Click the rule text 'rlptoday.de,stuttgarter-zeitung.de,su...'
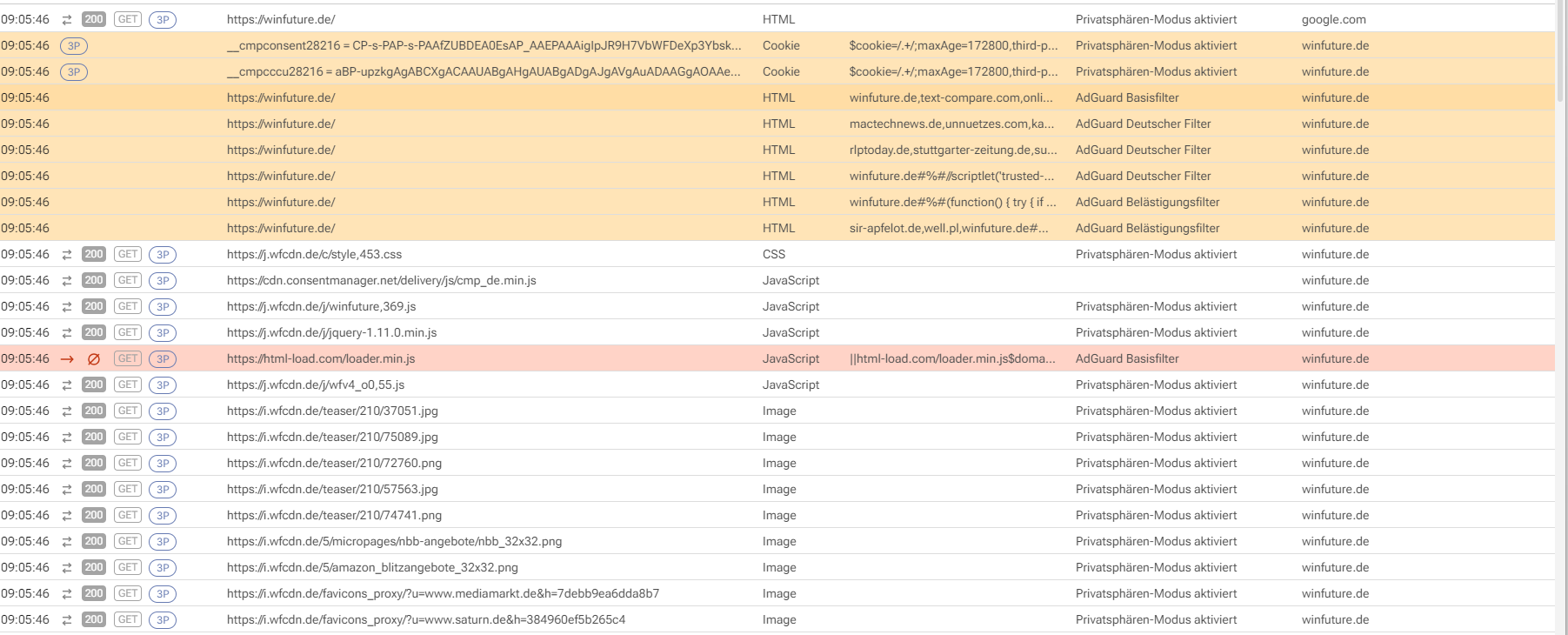The image size is (1568, 635). click(x=953, y=150)
